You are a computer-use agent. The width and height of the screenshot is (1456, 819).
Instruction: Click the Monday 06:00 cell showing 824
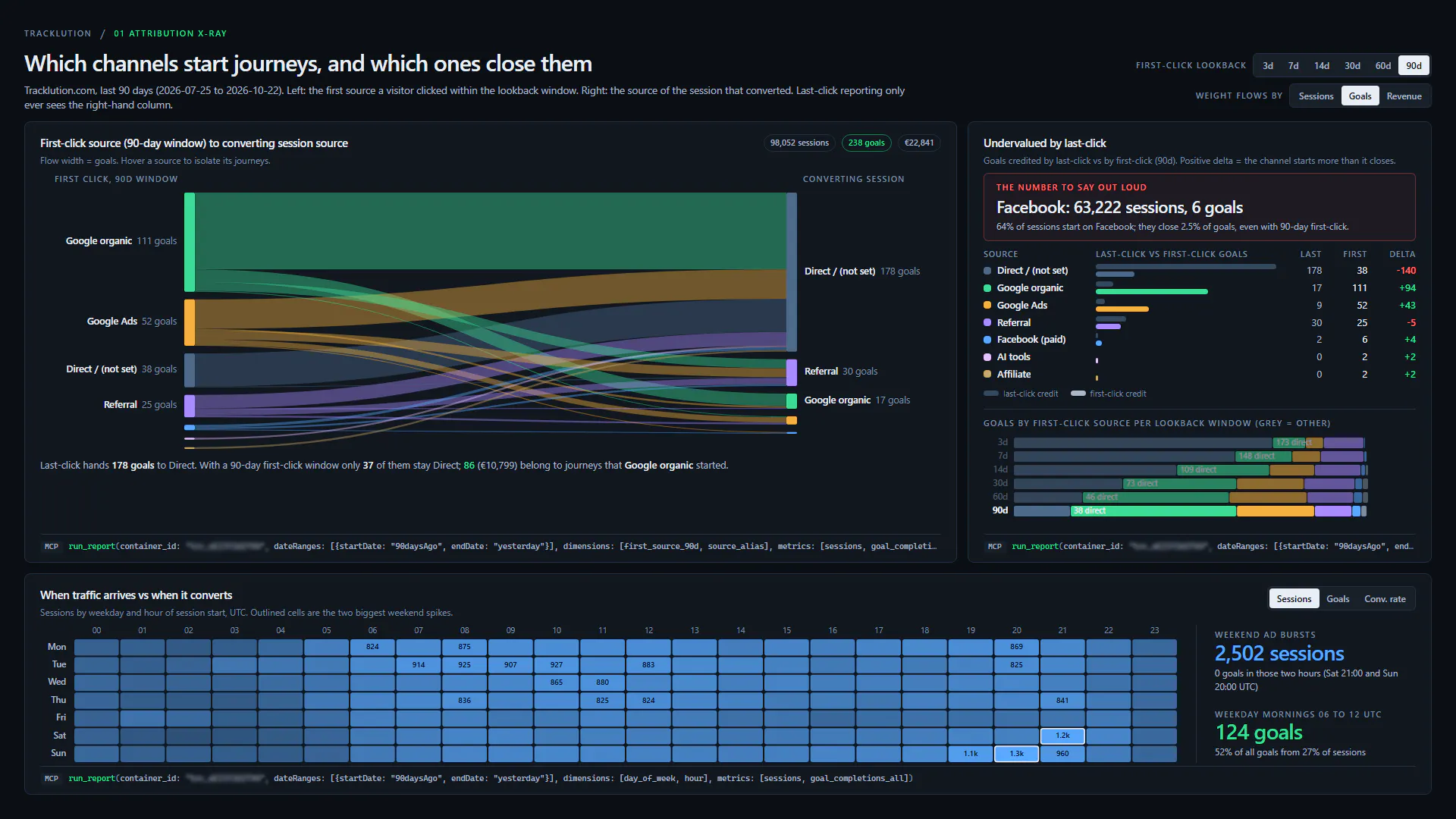[x=372, y=647]
